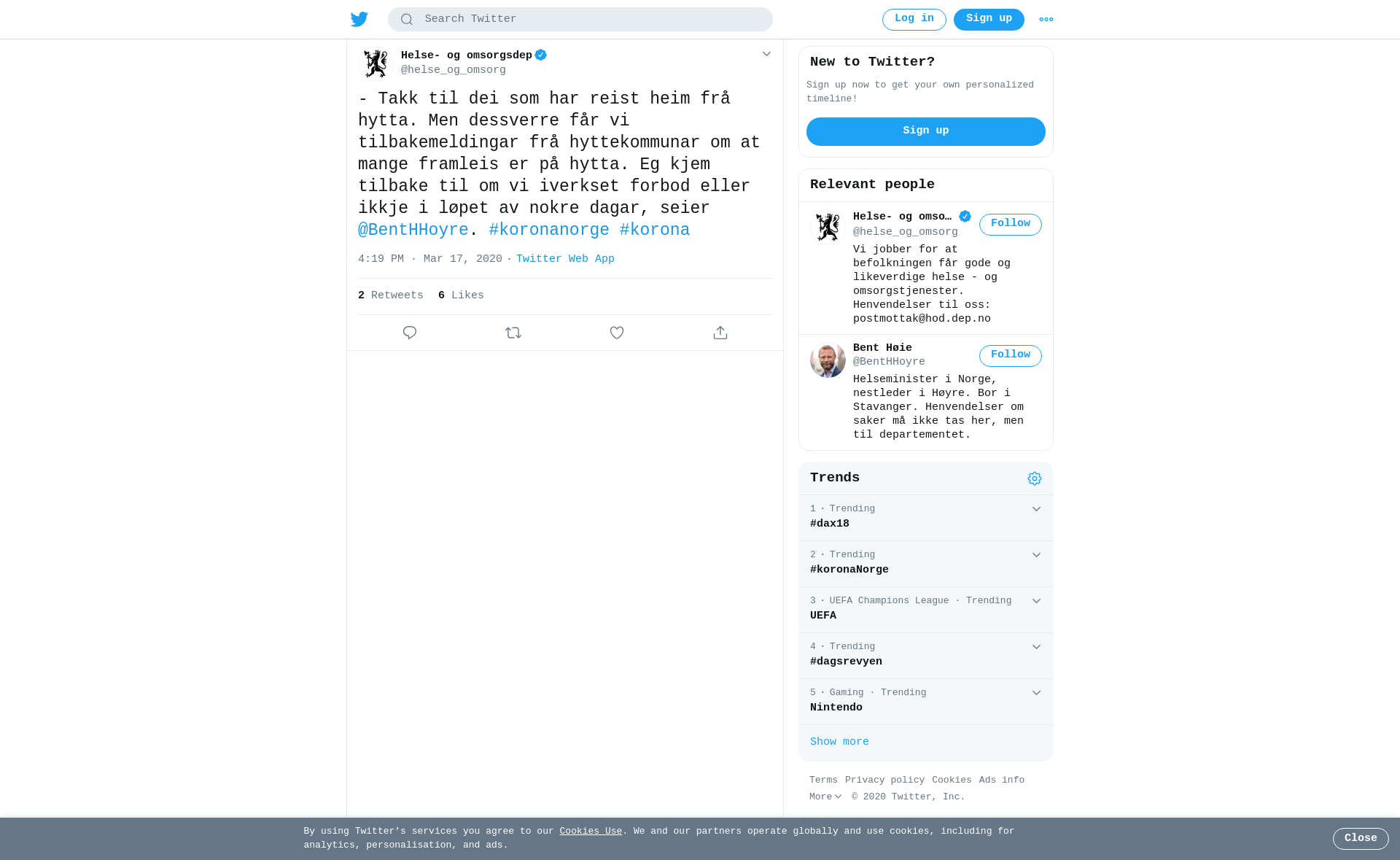1400x860 pixels.
Task: Click the Log in button
Action: 914,20
